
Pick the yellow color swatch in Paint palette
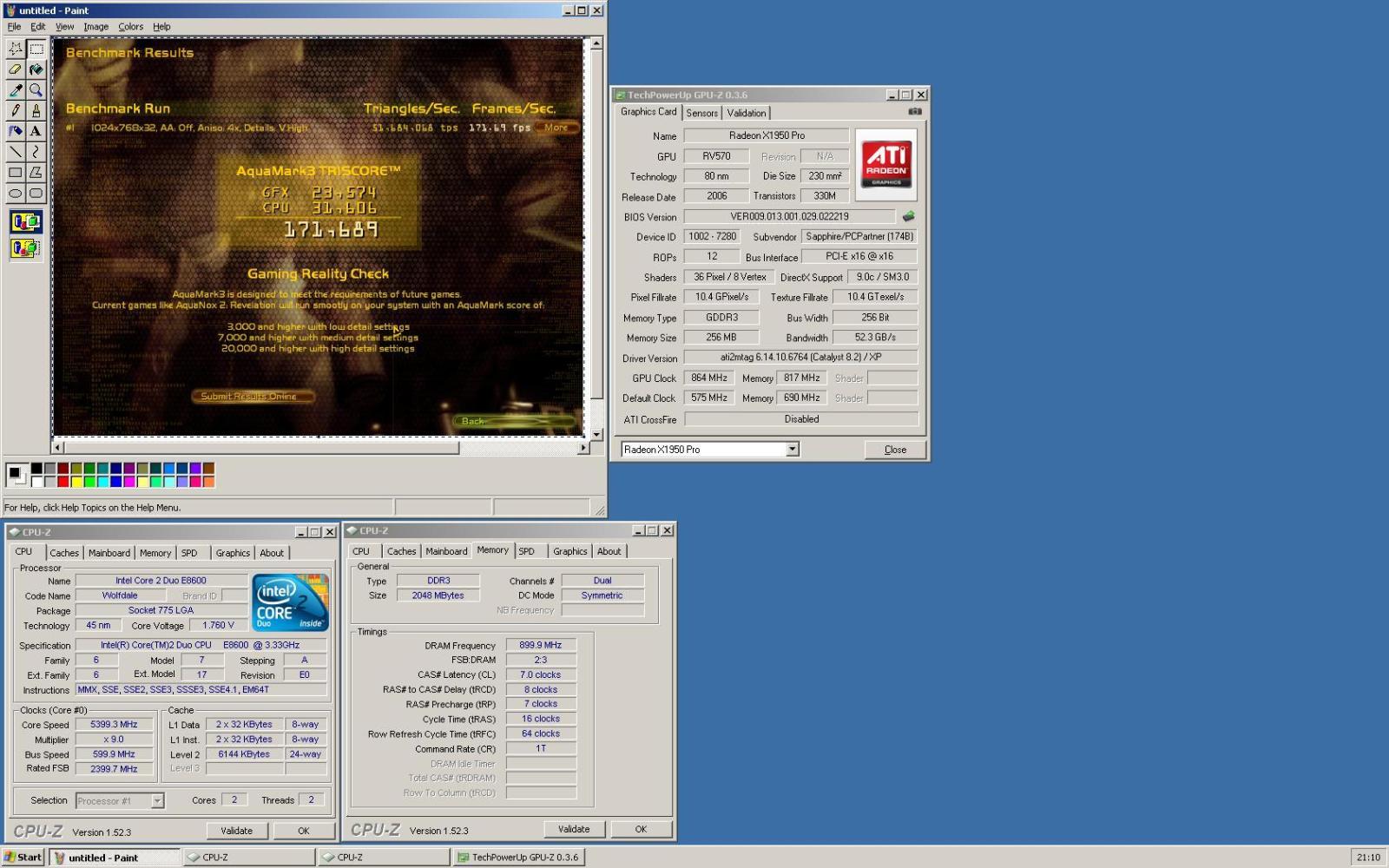(76, 482)
